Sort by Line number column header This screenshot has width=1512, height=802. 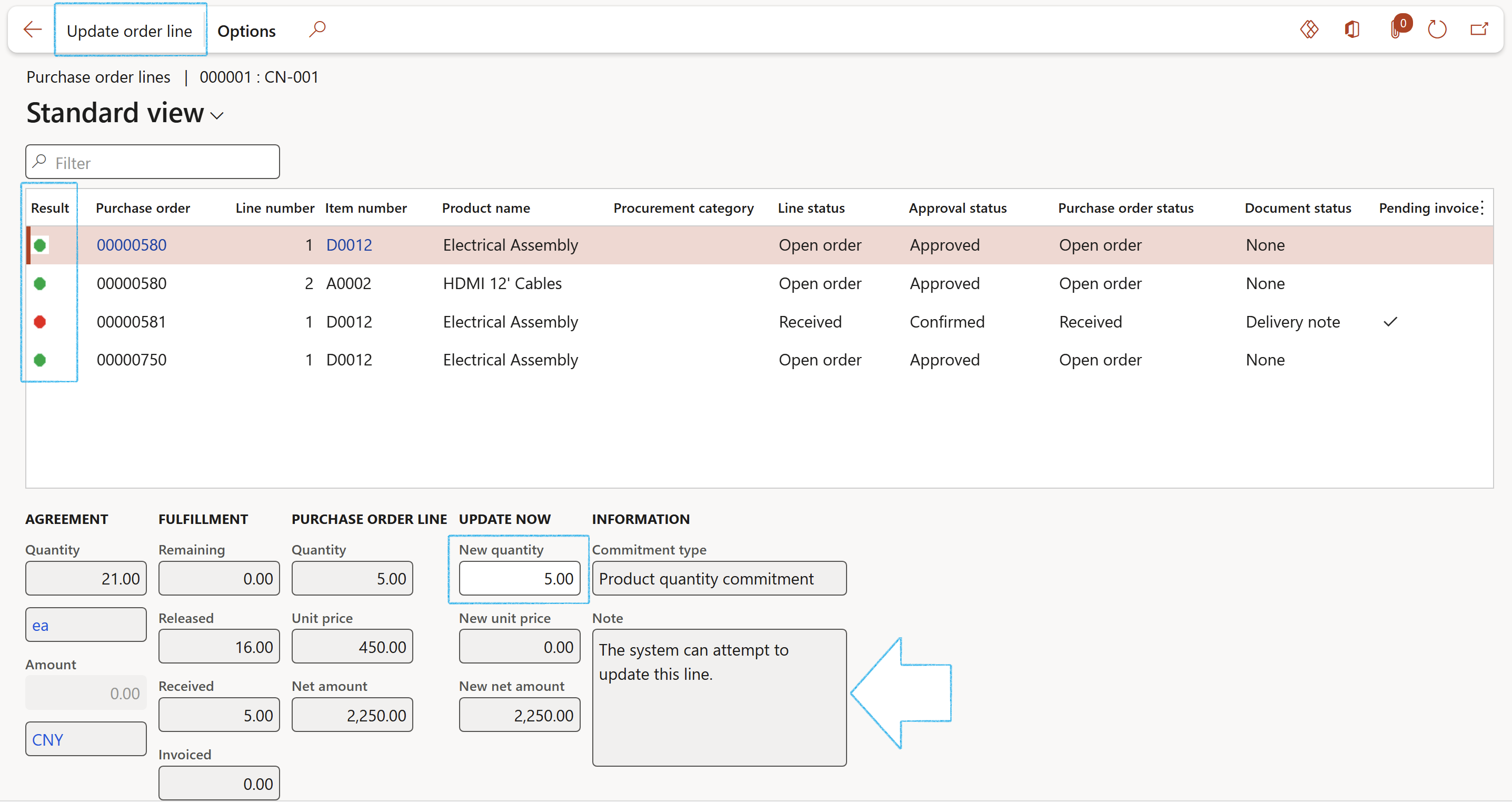(275, 208)
